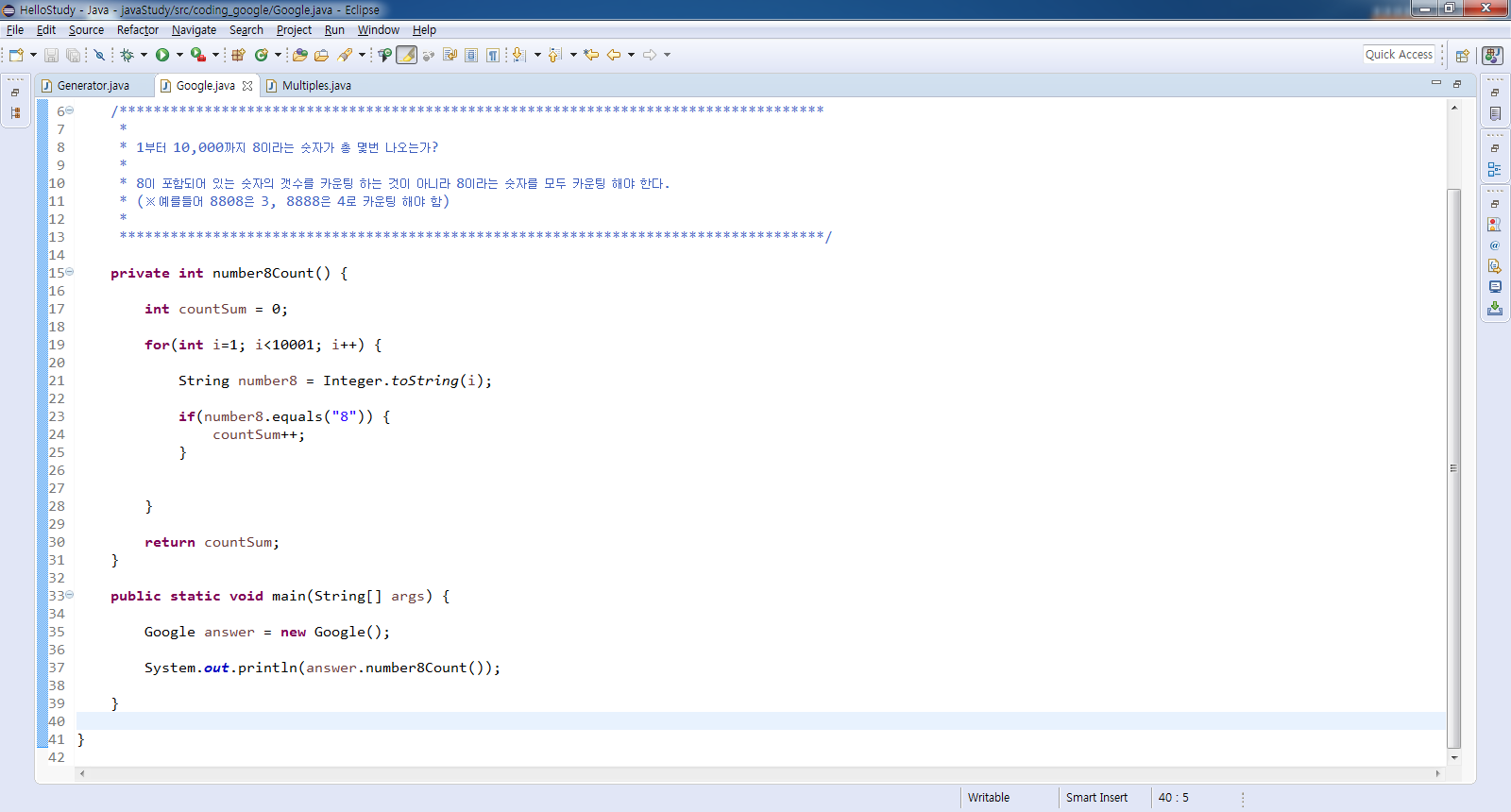Click the Save disk icon

click(x=52, y=55)
